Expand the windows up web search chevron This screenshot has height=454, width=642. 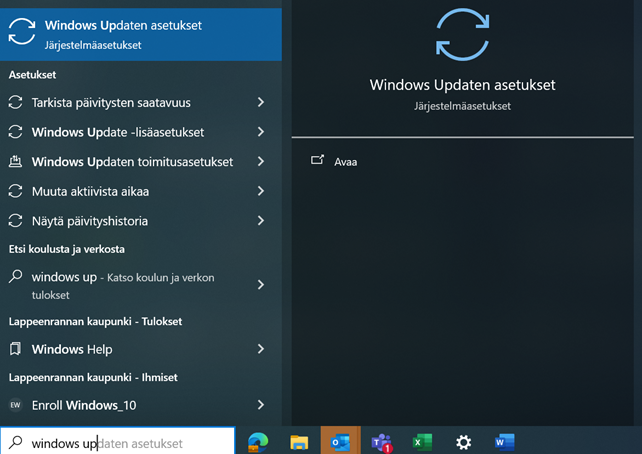pyautogui.click(x=261, y=285)
